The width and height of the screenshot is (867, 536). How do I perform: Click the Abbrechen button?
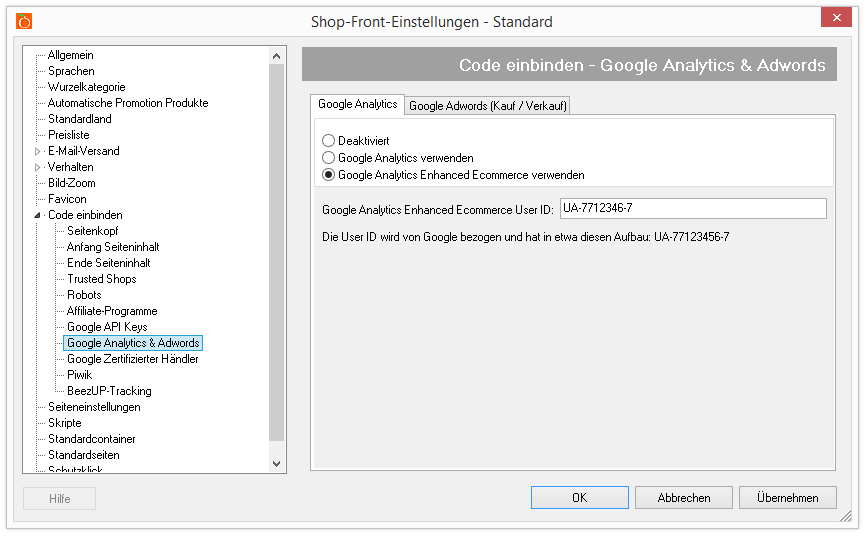(684, 498)
